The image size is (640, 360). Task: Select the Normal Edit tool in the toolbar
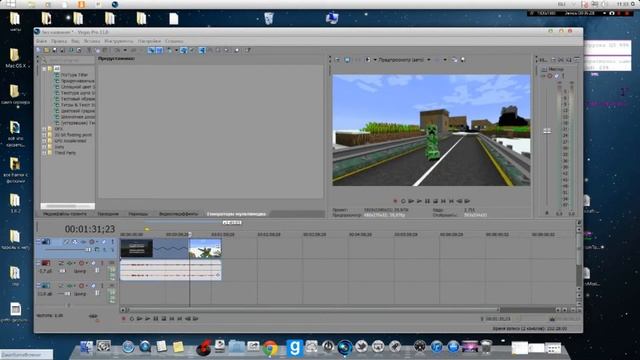click(202, 50)
